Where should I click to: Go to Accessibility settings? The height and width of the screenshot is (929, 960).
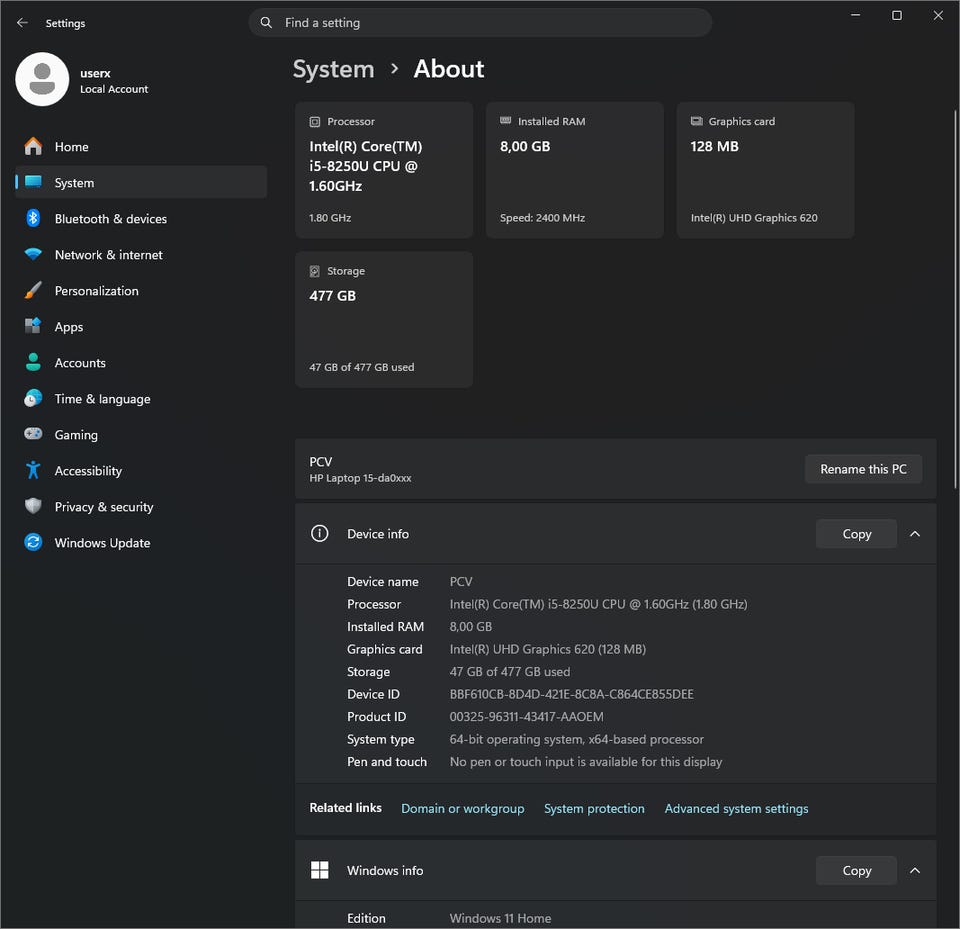[x=141, y=470]
